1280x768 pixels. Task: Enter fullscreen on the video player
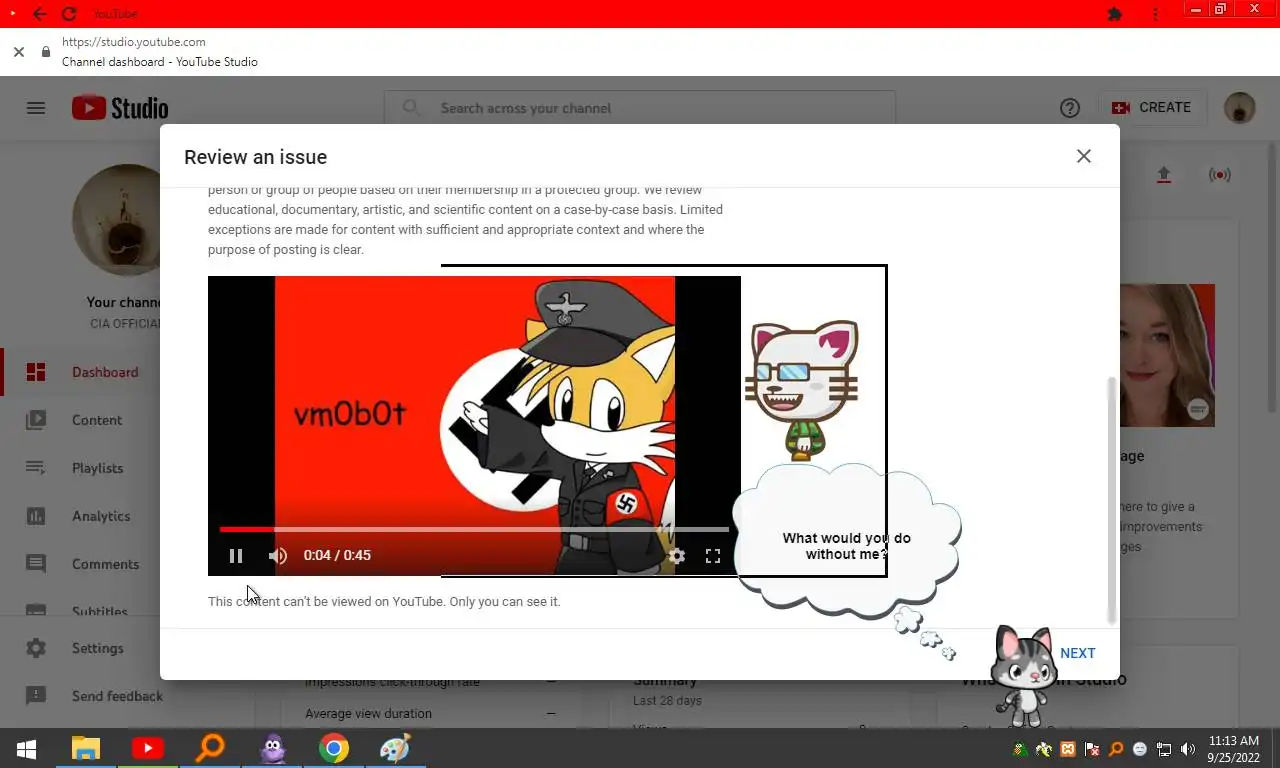[x=713, y=556]
